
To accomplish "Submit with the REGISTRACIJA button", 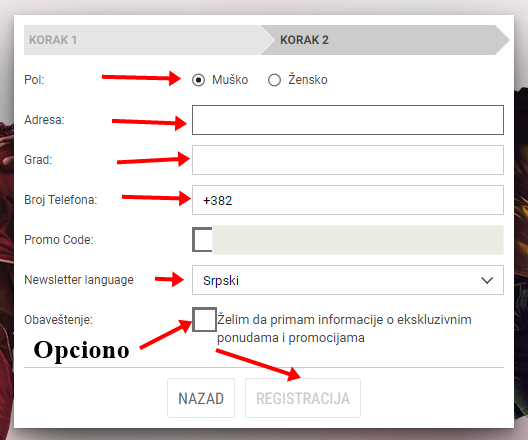I will tap(303, 398).
